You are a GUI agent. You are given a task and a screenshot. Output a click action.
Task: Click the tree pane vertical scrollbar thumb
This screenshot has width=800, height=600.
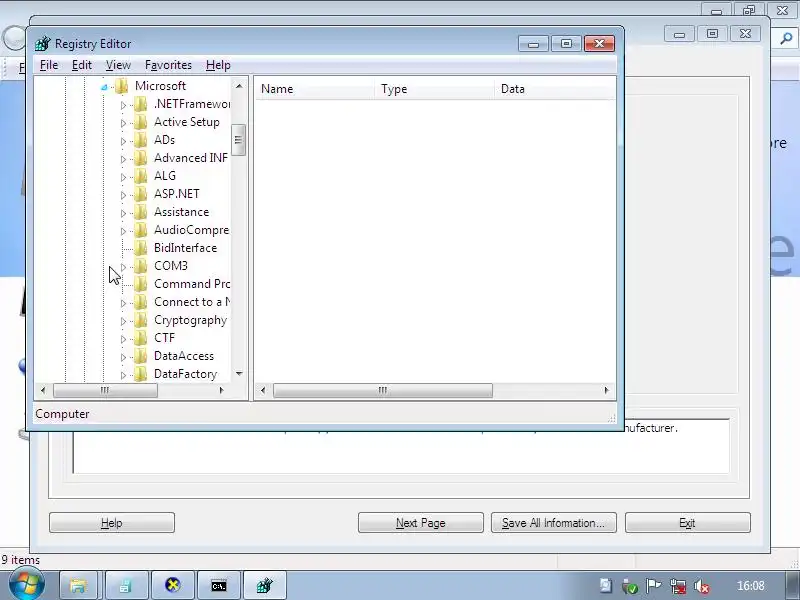tap(238, 140)
